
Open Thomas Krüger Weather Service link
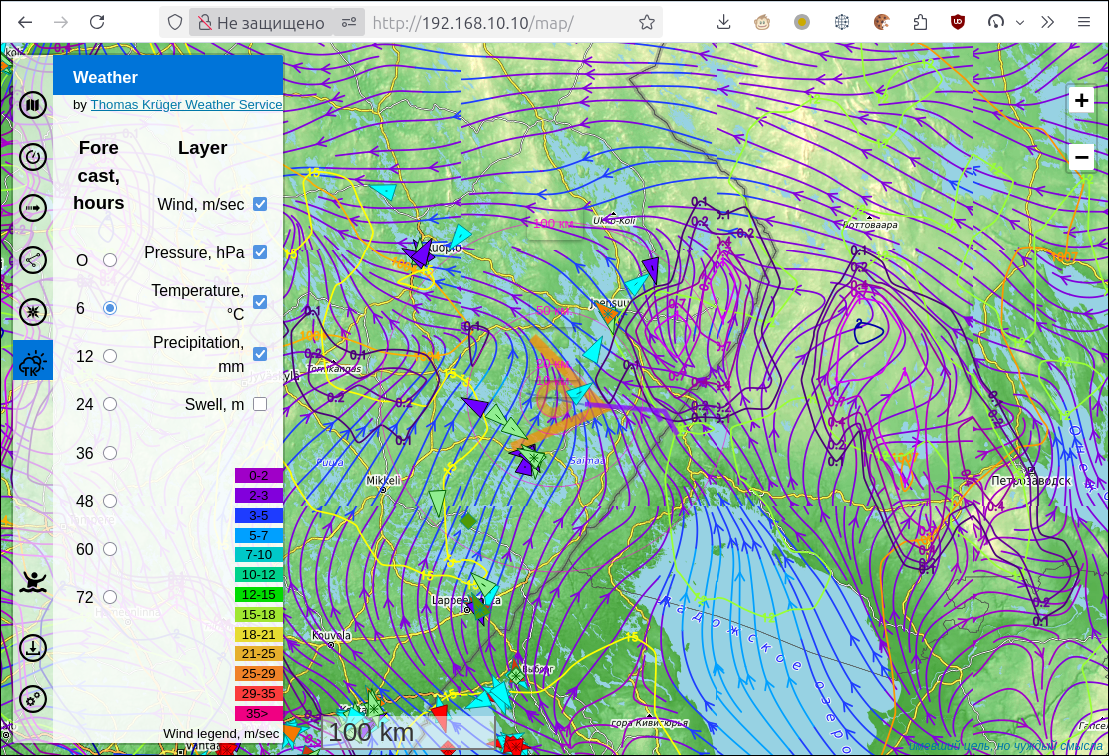point(186,104)
